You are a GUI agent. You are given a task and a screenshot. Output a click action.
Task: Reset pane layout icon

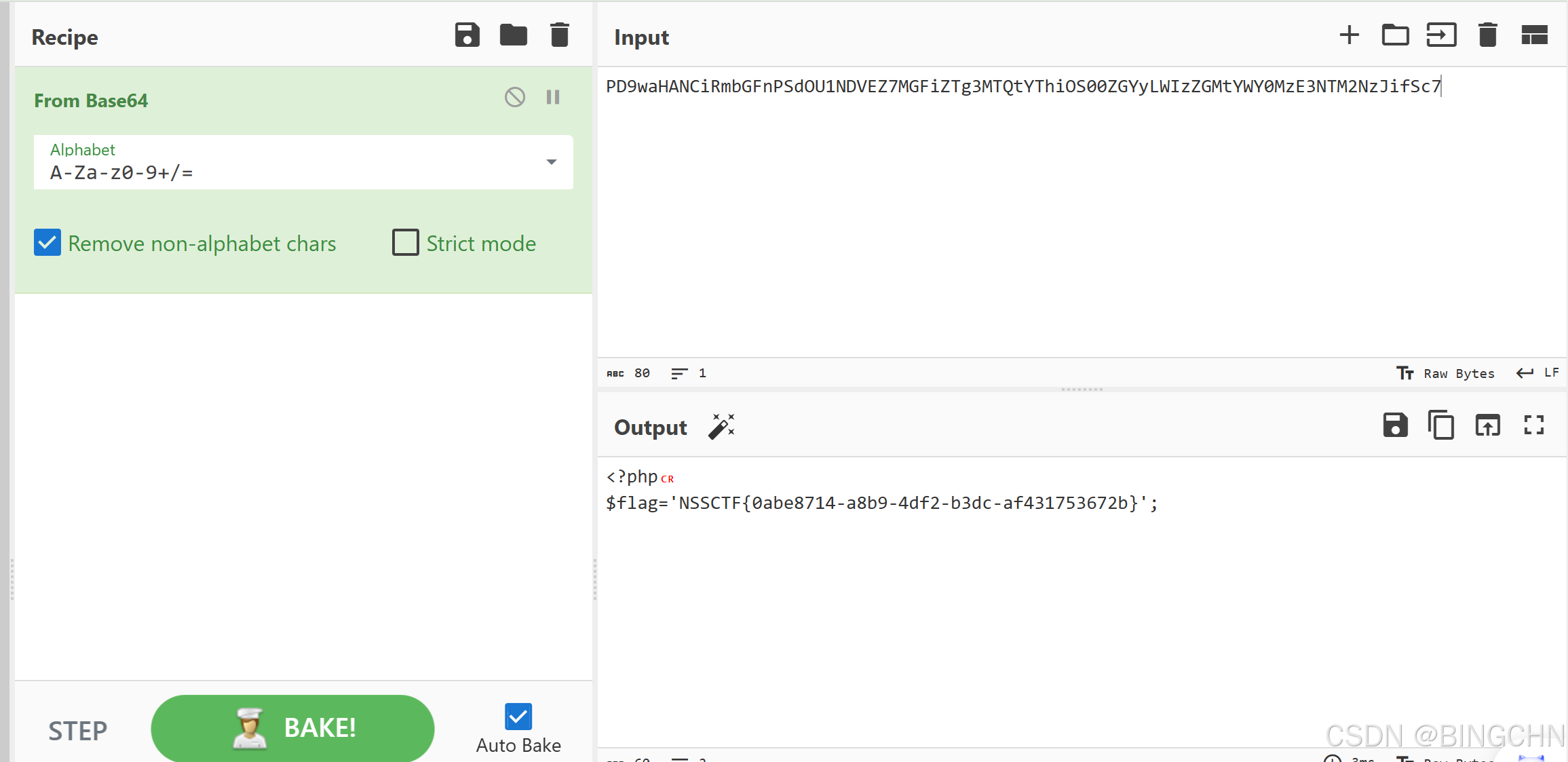coord(1534,35)
